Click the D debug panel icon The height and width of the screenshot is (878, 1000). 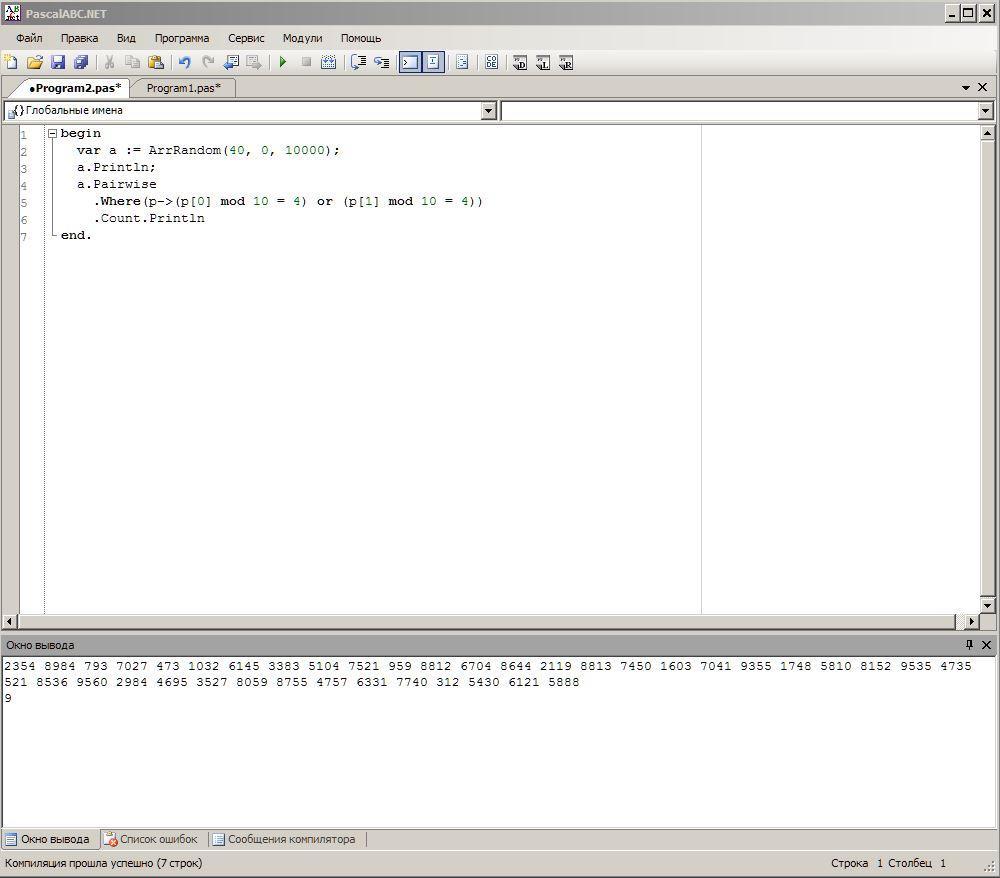pyautogui.click(x=520, y=62)
